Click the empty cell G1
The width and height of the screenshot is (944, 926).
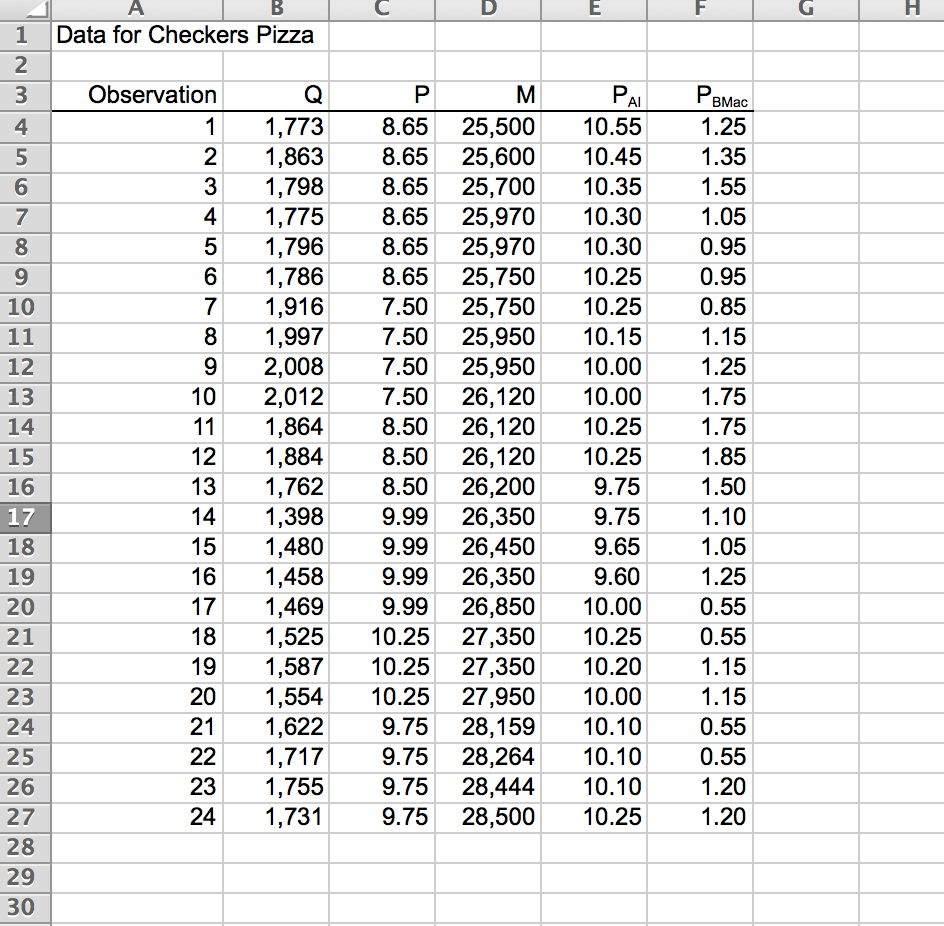click(x=804, y=35)
